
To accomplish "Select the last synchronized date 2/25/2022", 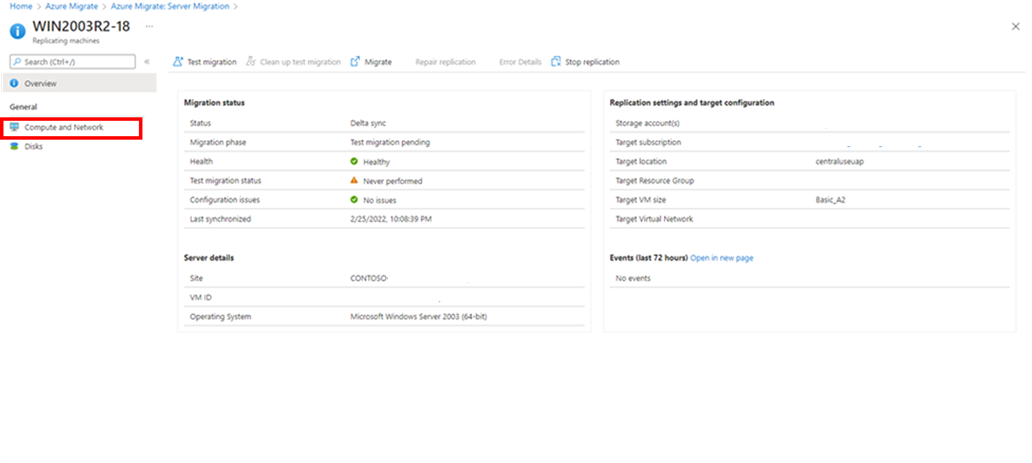I will click(390, 219).
